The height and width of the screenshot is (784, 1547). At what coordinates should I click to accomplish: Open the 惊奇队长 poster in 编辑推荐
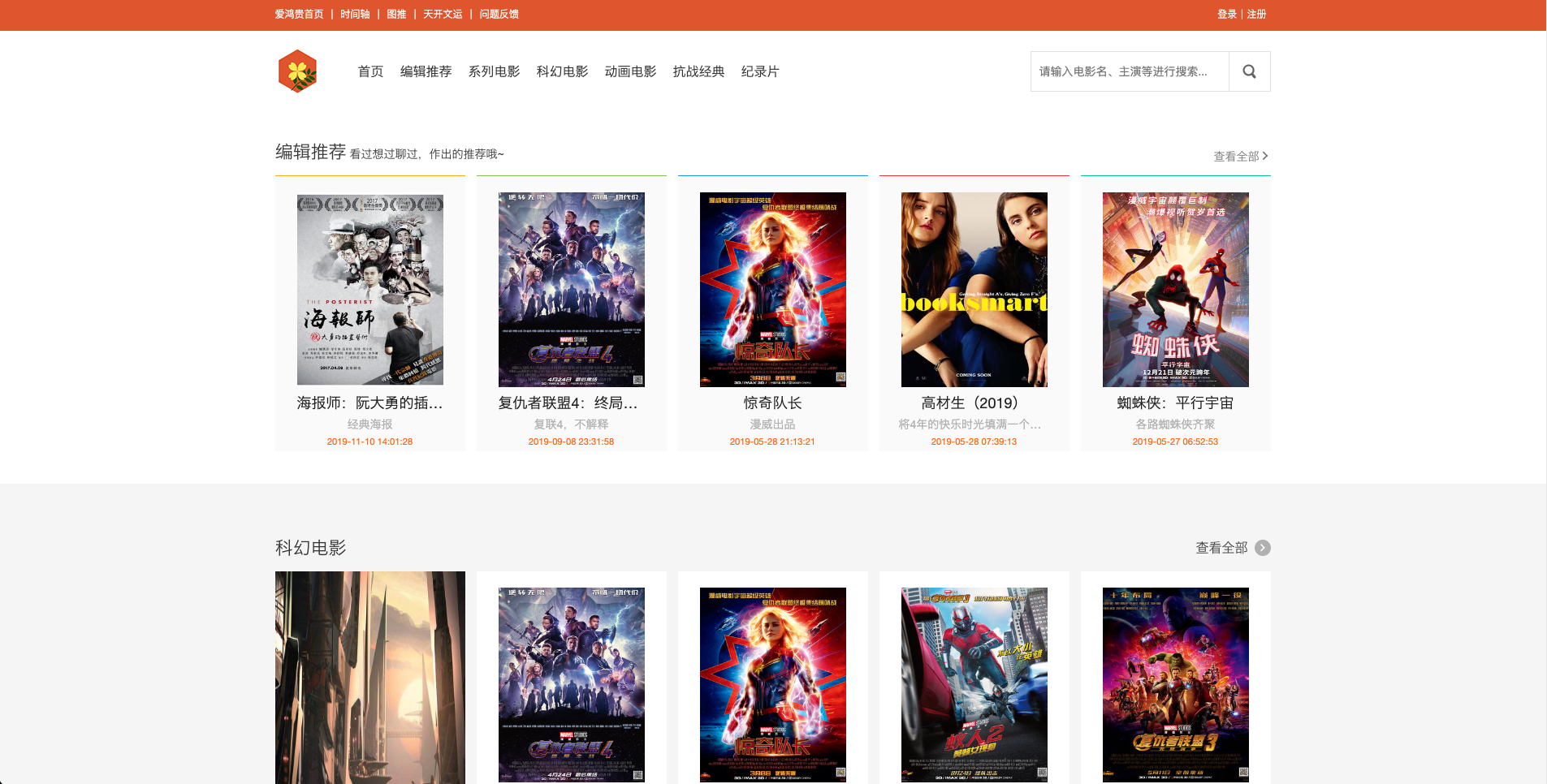[773, 289]
